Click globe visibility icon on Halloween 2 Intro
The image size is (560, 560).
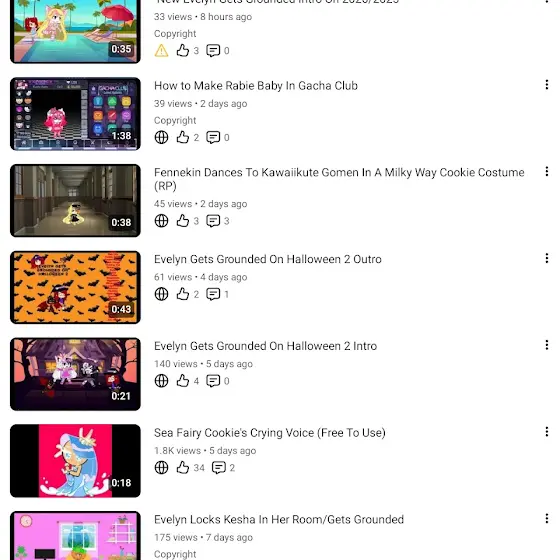[x=161, y=381]
